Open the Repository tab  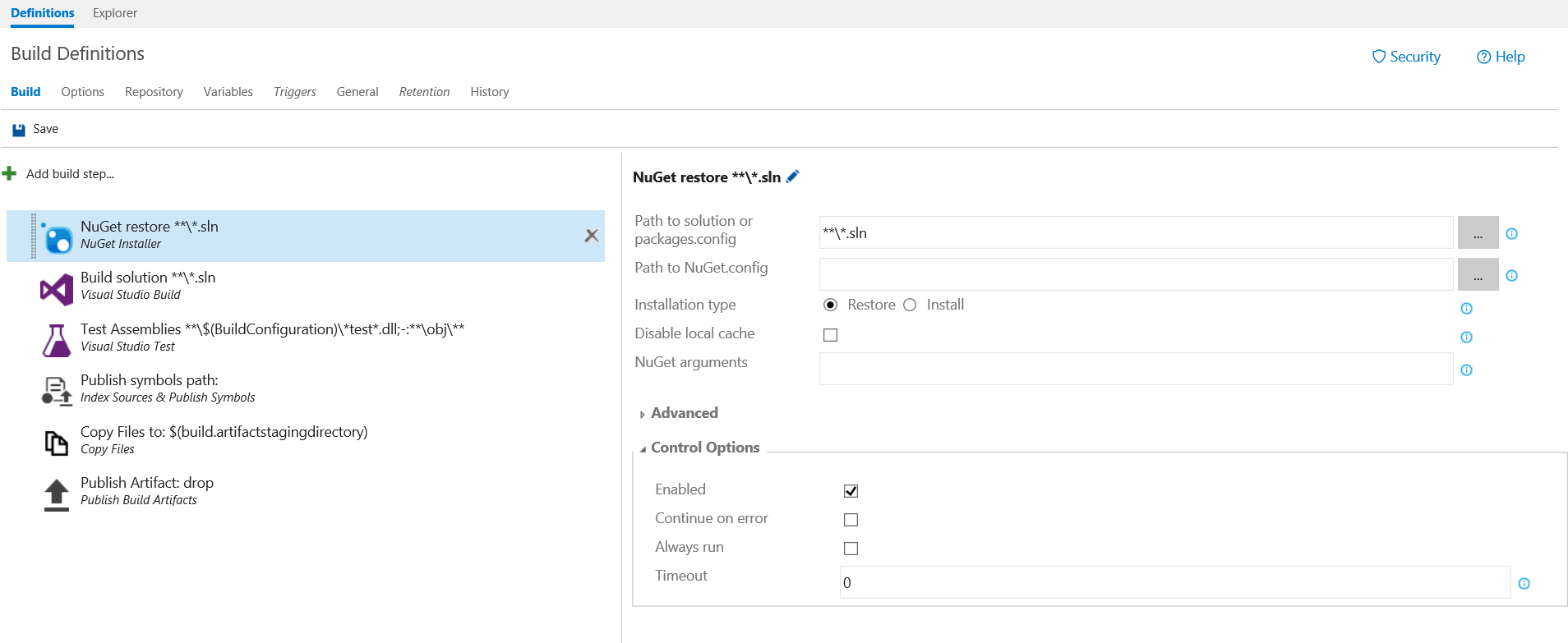click(154, 92)
